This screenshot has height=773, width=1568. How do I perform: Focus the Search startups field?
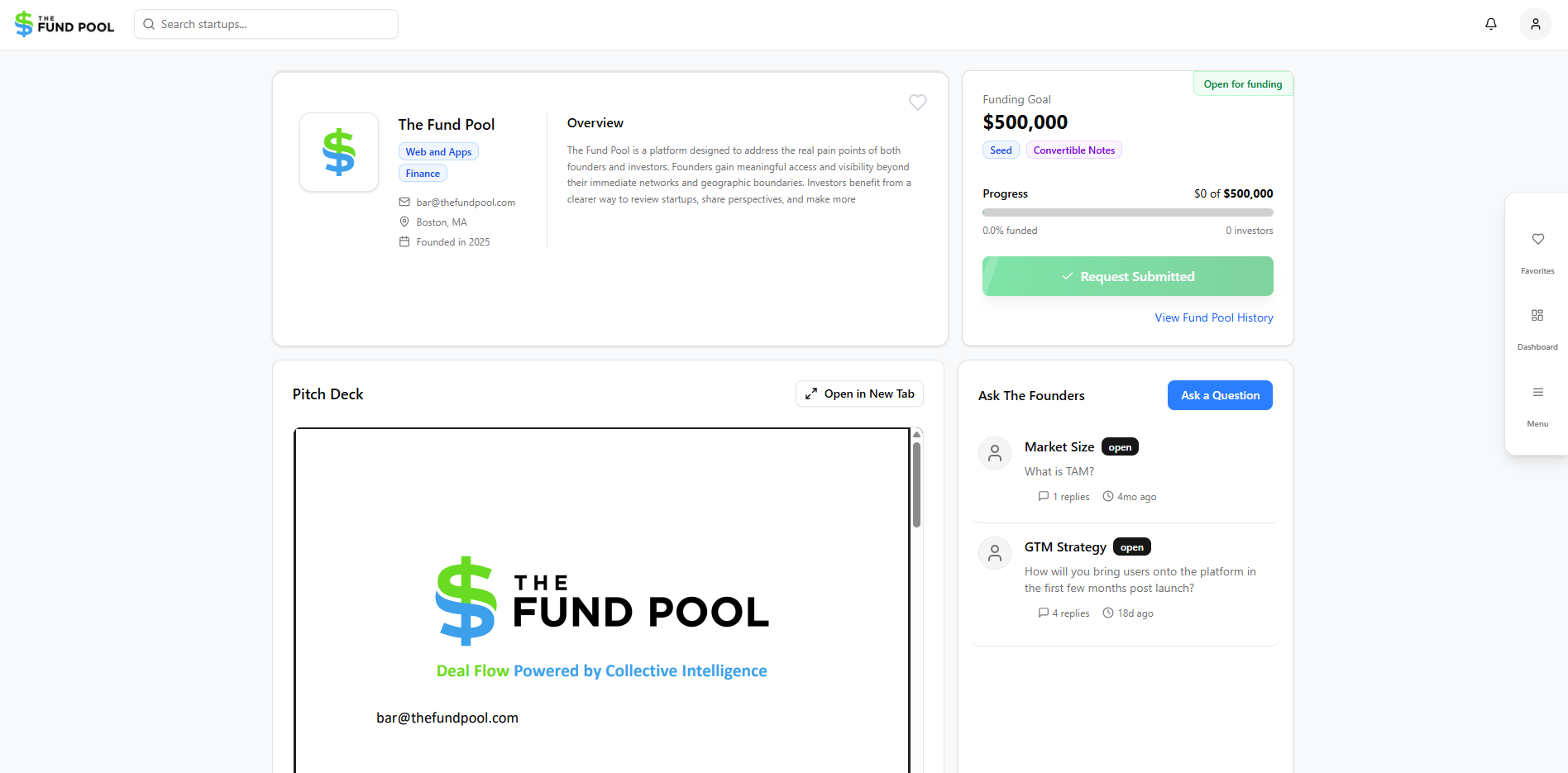pyautogui.click(x=266, y=24)
